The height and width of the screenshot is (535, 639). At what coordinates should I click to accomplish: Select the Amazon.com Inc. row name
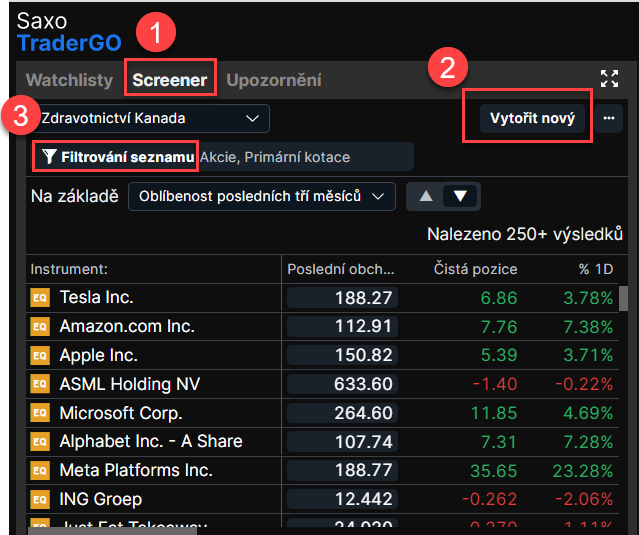coord(127,326)
